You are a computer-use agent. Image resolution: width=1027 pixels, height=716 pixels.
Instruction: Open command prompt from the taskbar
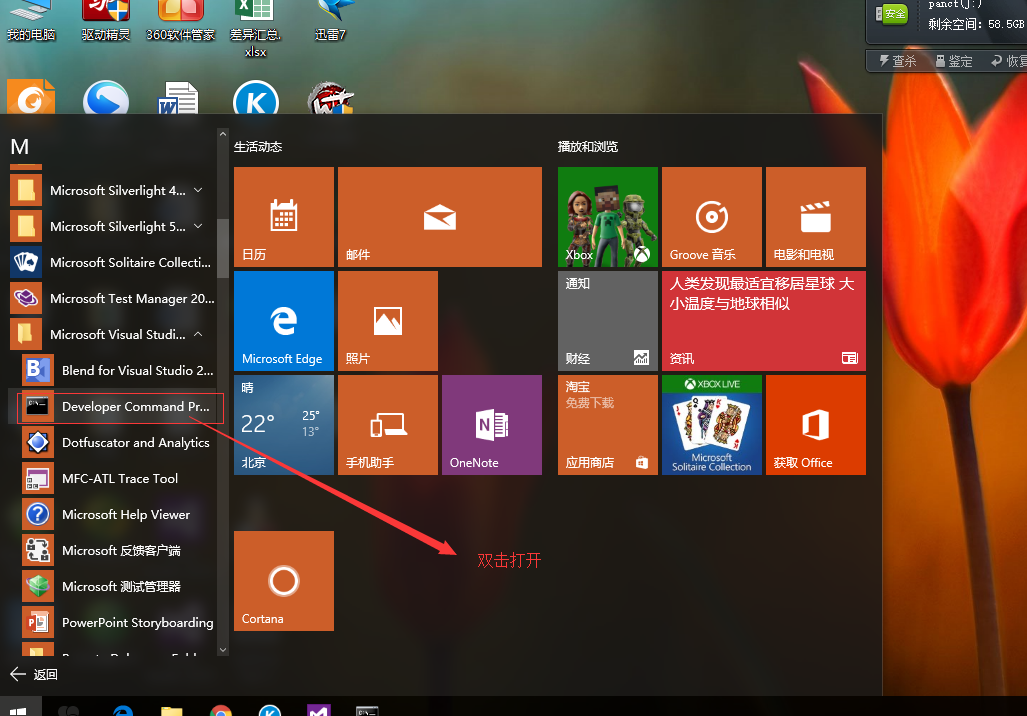click(367, 710)
